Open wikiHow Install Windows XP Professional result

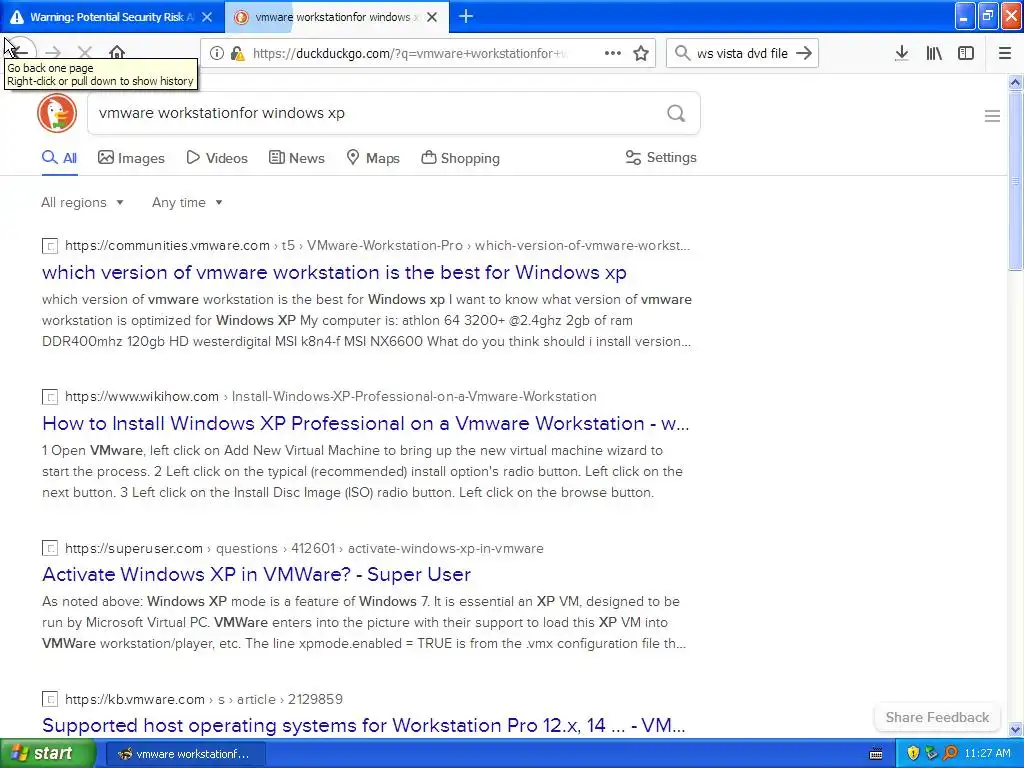tap(366, 423)
